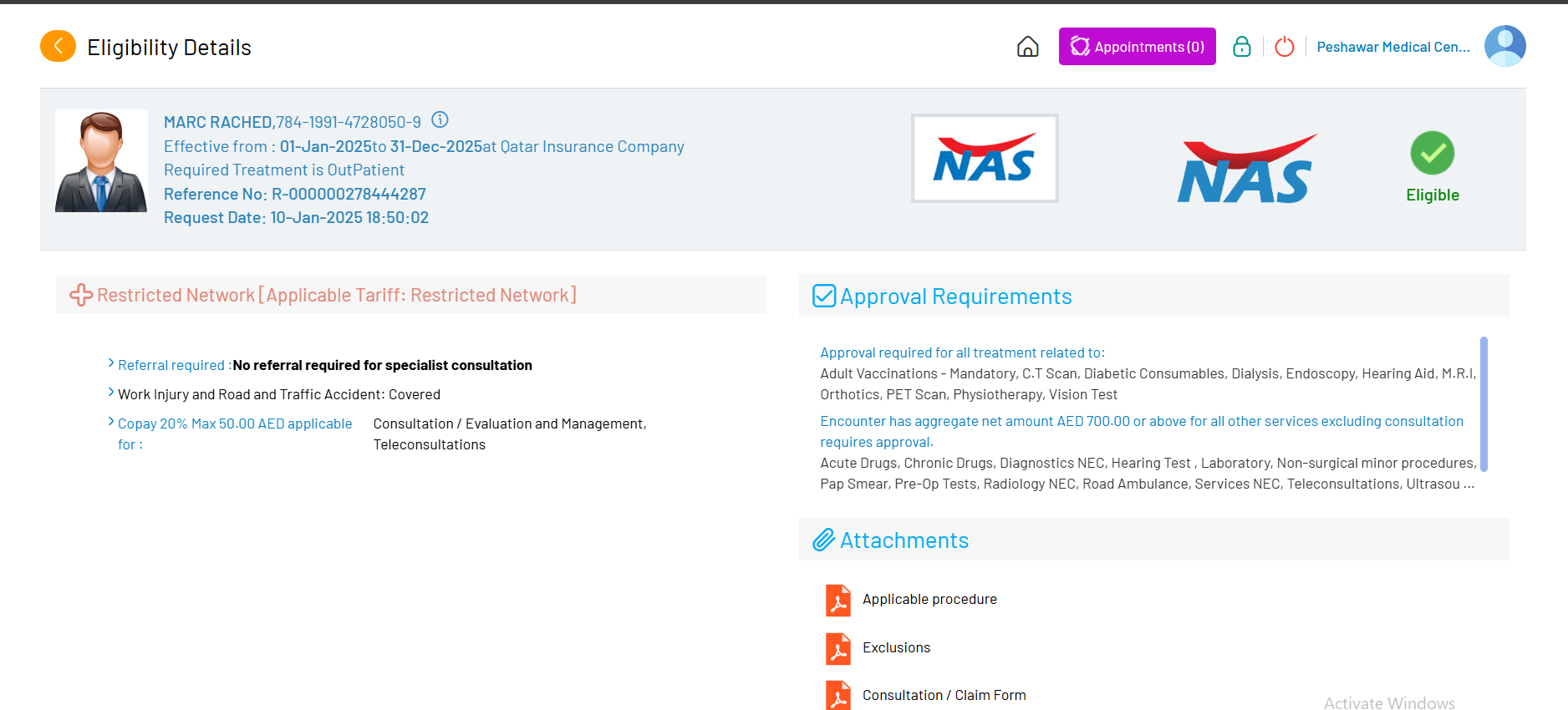1568x710 pixels.
Task: Click the AED 700.00 aggregate amount notice
Action: [x=1142, y=432]
